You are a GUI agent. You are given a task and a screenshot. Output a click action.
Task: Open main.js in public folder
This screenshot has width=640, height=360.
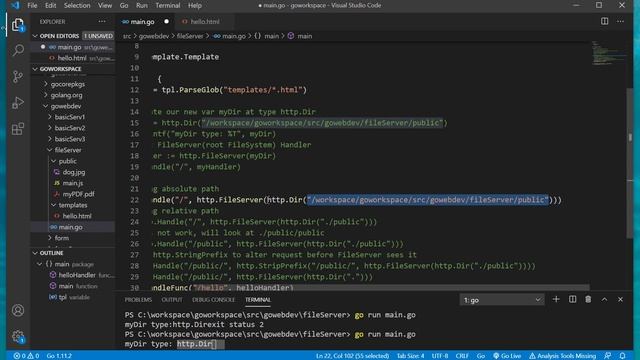(x=73, y=183)
